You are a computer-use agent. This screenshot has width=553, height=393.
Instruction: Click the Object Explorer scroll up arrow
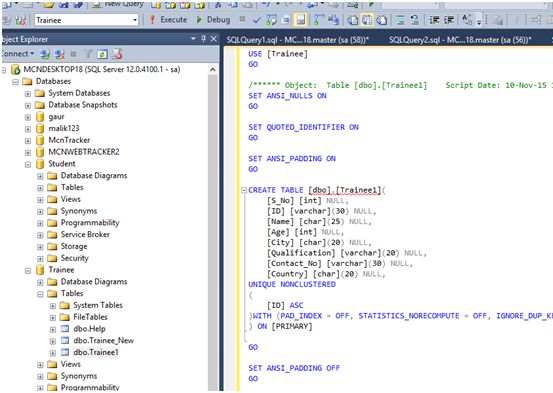point(213,69)
